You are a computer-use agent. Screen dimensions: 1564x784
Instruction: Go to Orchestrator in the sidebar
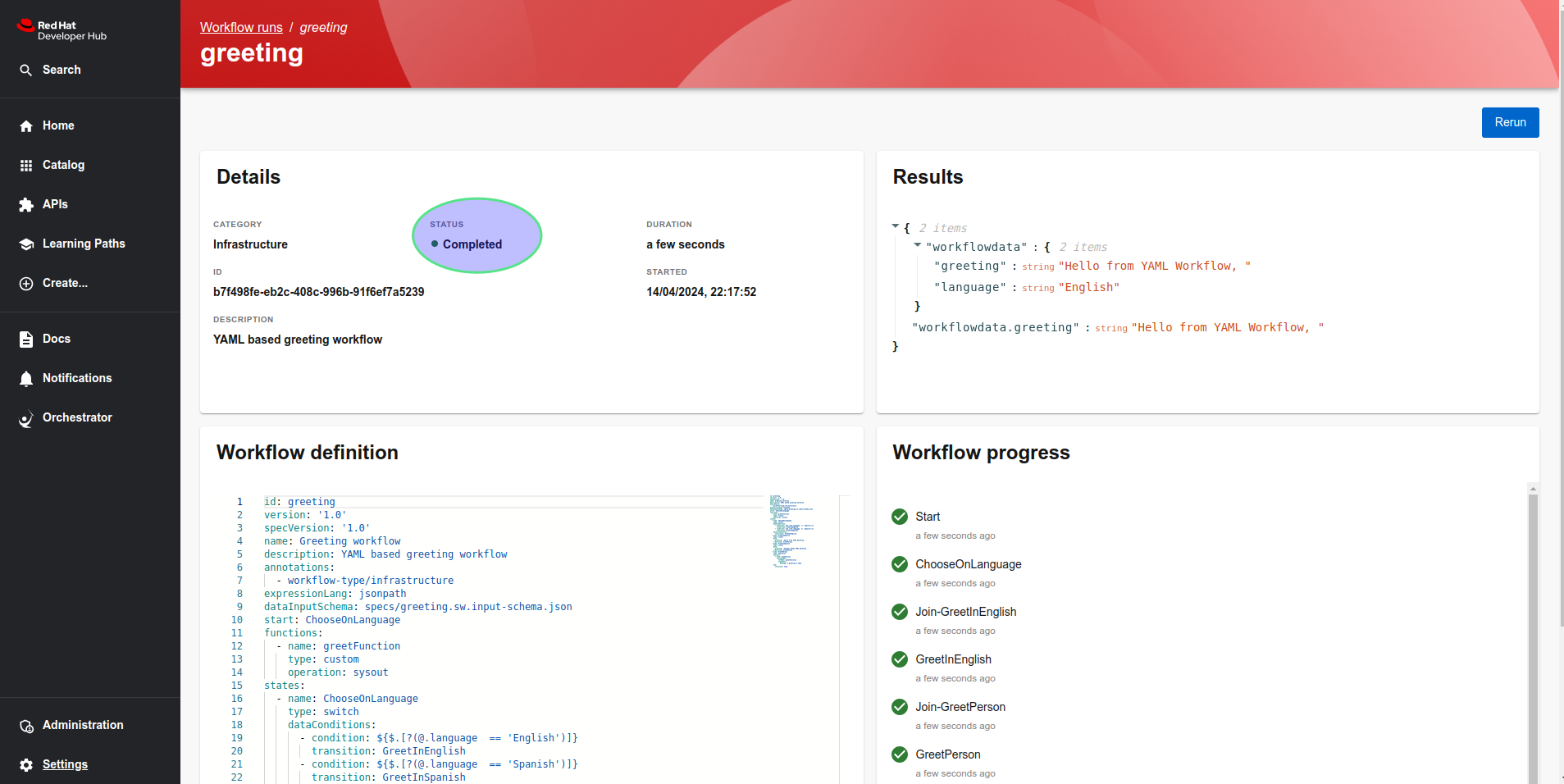[77, 417]
